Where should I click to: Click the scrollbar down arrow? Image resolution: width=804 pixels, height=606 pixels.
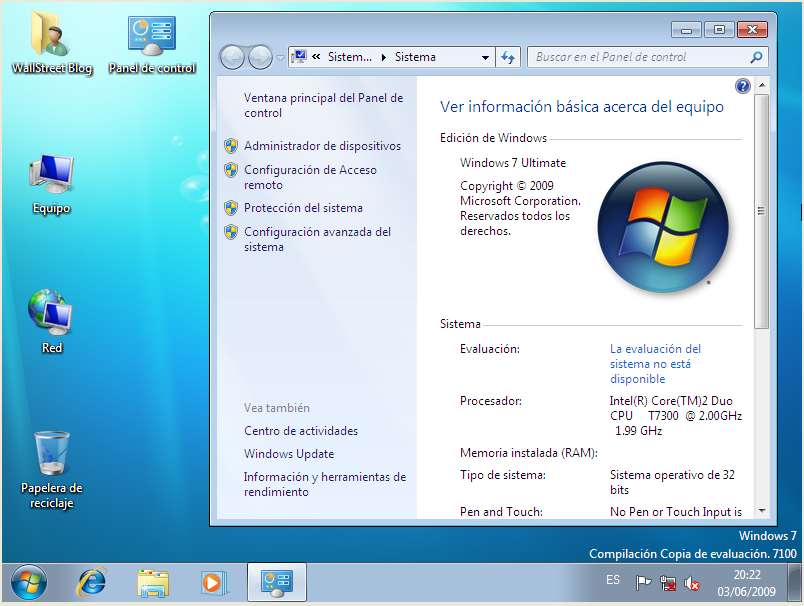click(762, 511)
